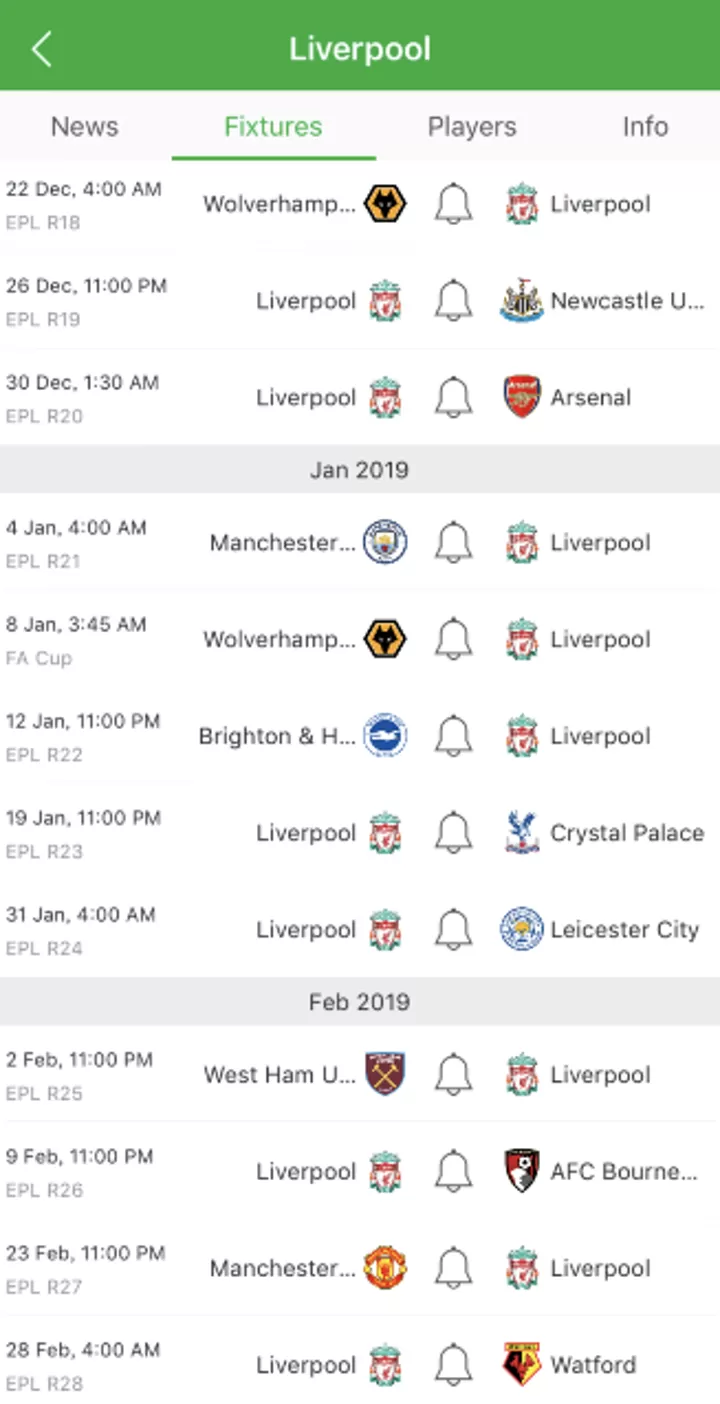Click the Newcastle United crest
Viewport: 720px width, 1404px height.
522,301
